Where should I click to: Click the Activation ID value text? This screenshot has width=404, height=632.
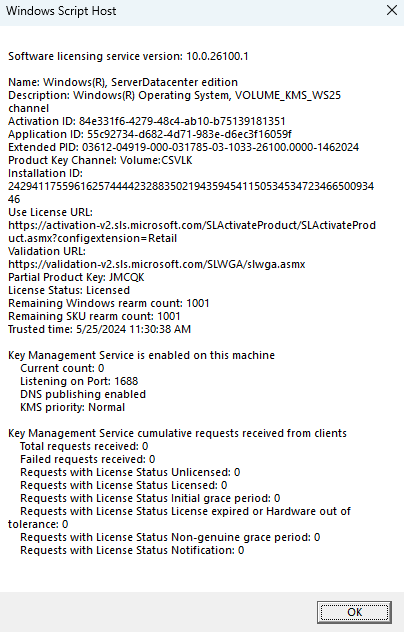click(182, 121)
